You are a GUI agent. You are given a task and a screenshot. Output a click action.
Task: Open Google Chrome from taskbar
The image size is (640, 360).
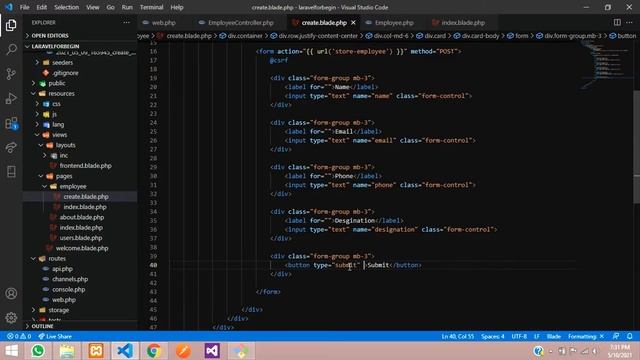[x=154, y=351]
